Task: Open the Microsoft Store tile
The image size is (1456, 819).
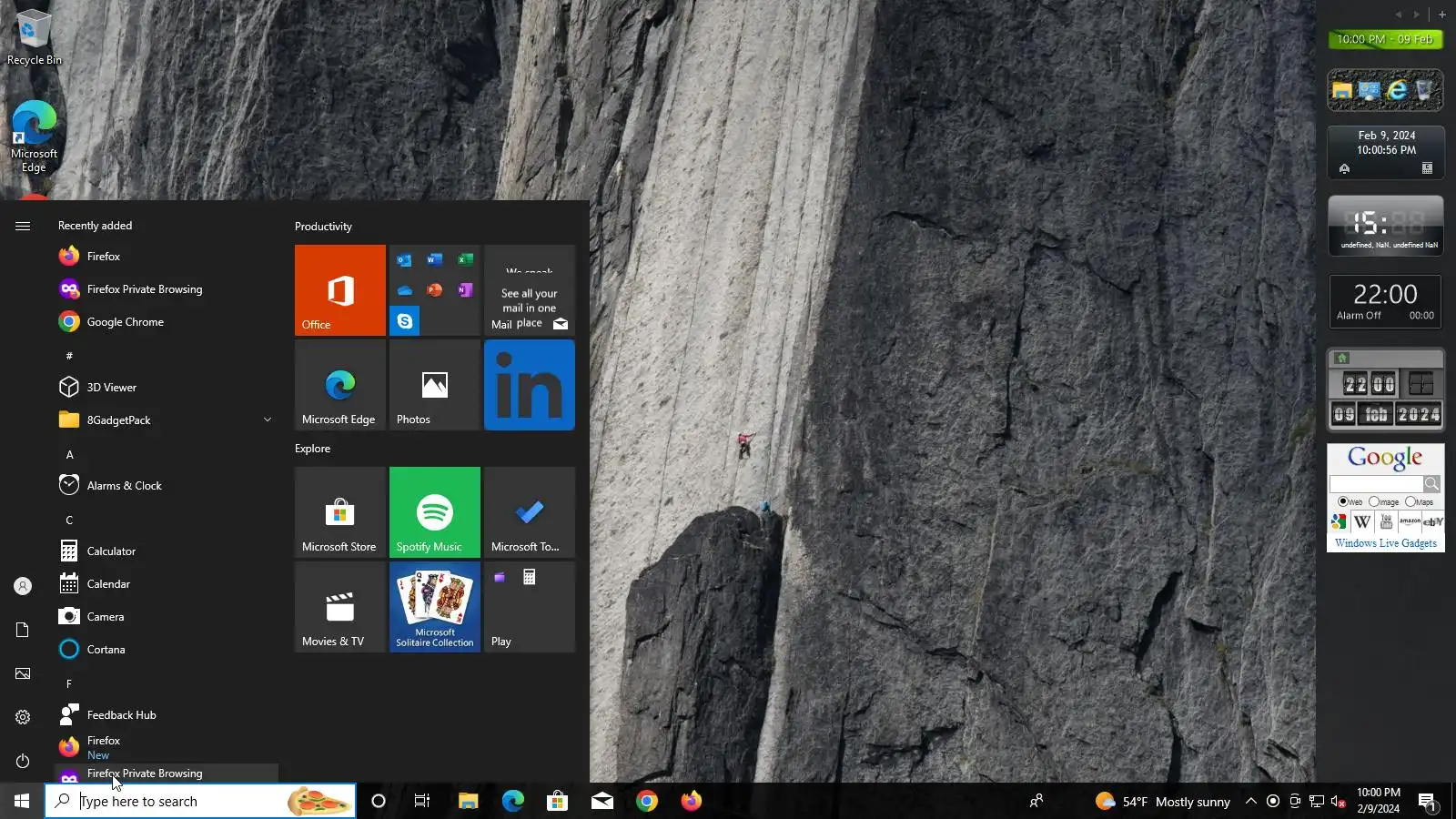Action: 340,512
